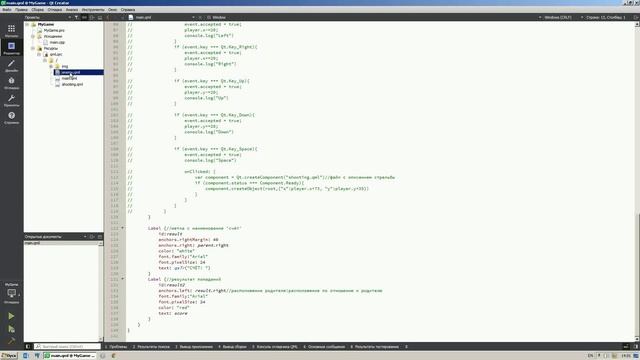Collapse the qml.qrc resource node
This screenshot has height=360, width=640.
click(39, 54)
